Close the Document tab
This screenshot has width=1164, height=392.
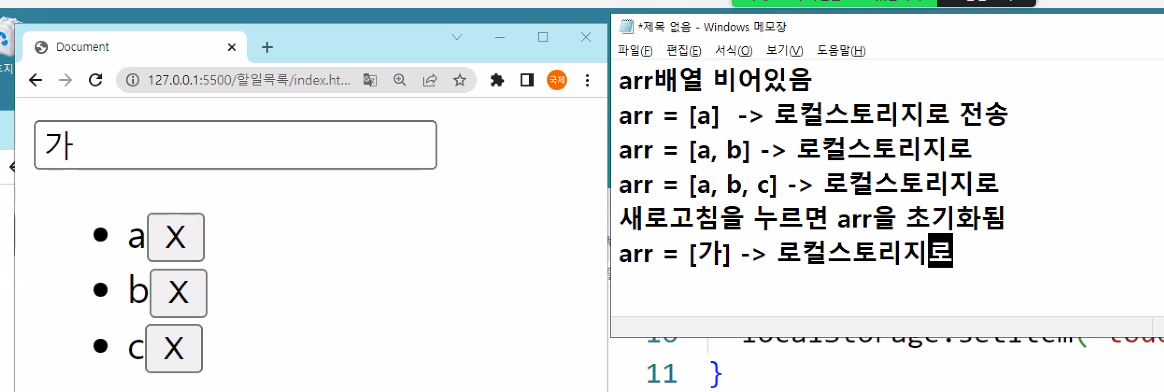tap(232, 48)
